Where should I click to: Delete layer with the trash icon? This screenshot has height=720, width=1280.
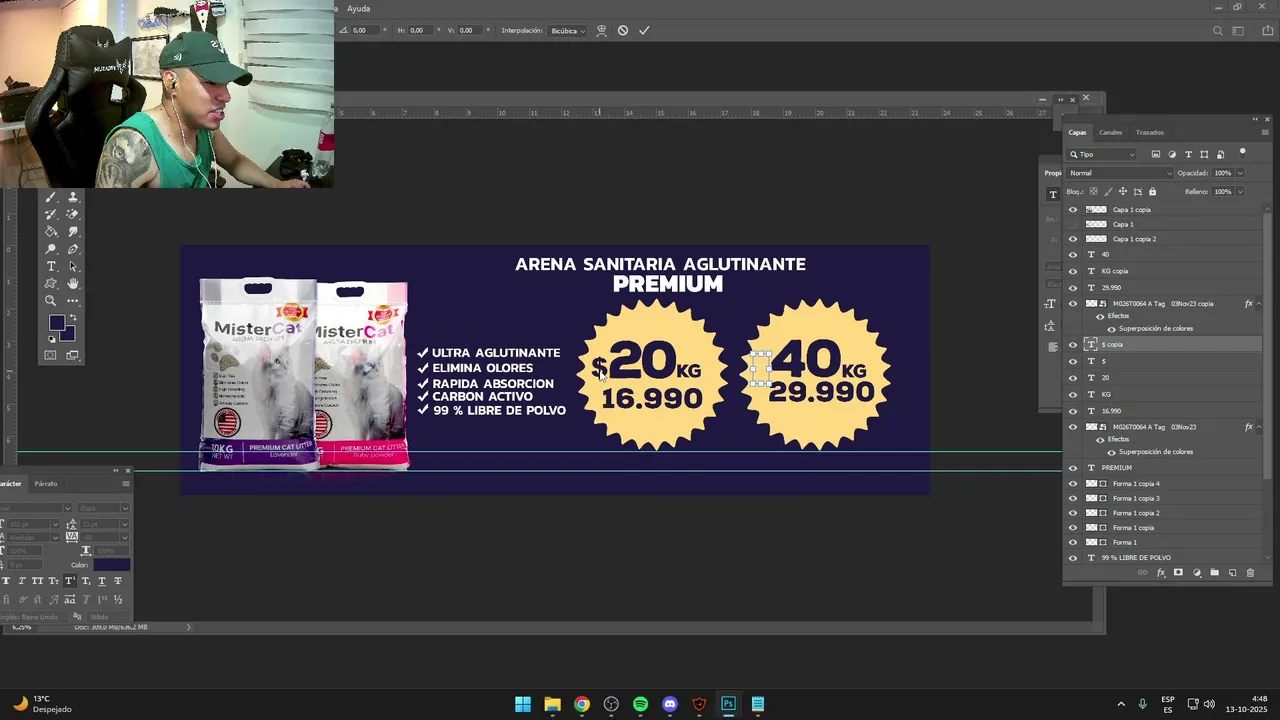(x=1250, y=573)
